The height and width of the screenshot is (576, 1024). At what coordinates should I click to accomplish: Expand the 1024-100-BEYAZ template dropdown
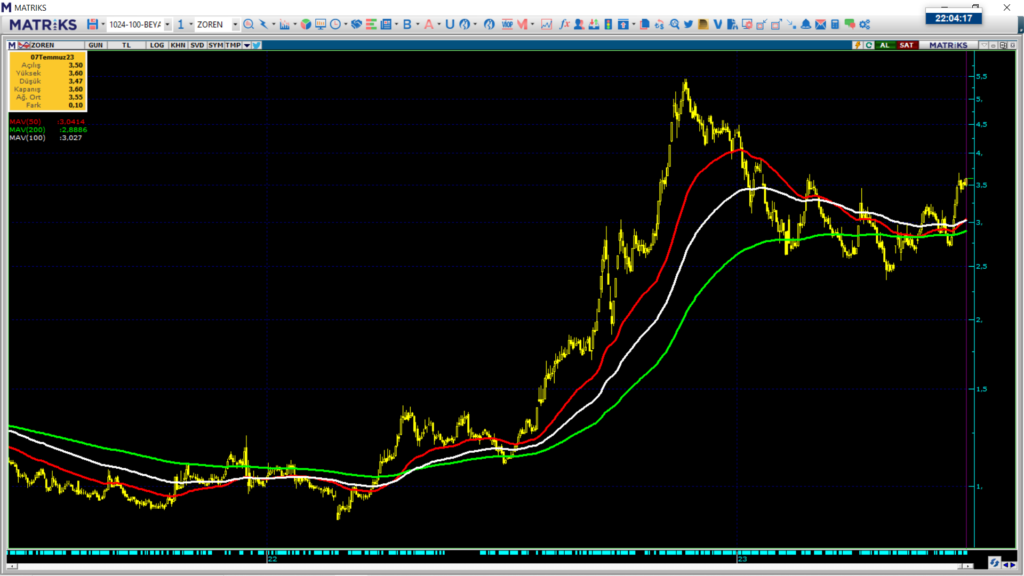pyautogui.click(x=167, y=24)
